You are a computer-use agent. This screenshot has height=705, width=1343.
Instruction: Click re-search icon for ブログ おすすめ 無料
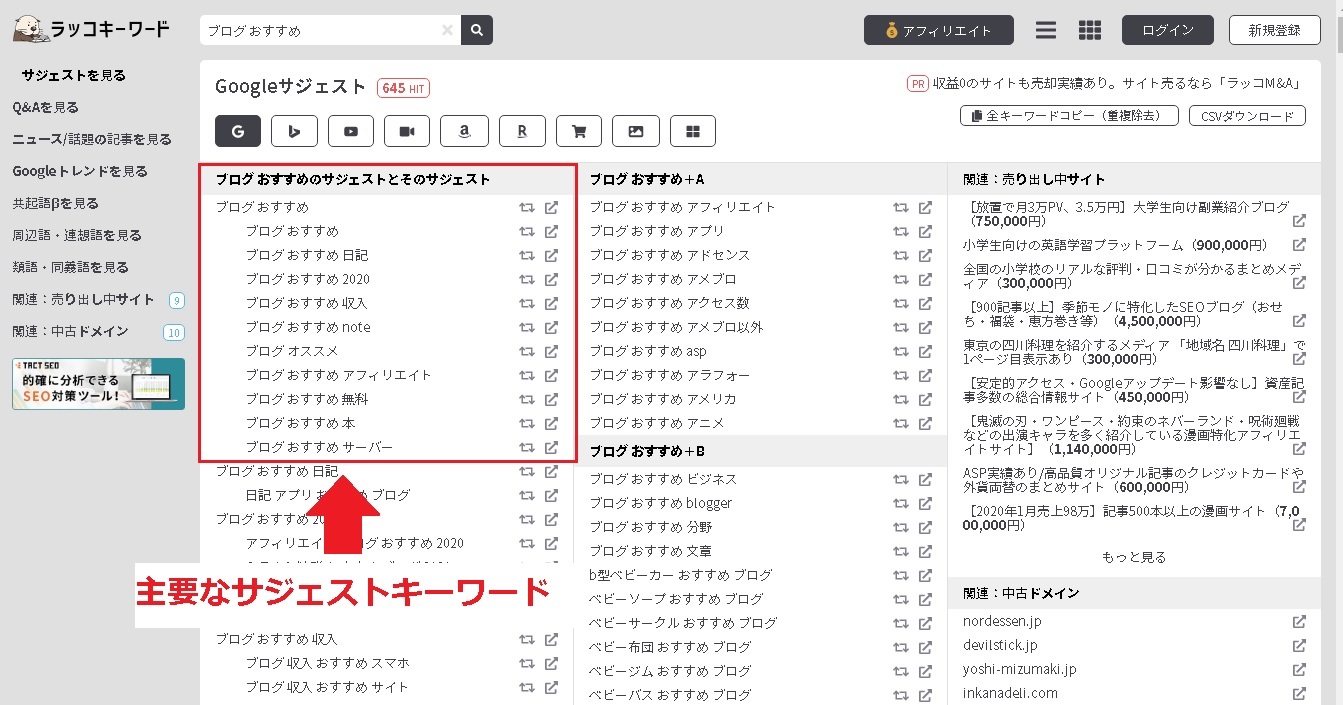point(527,399)
